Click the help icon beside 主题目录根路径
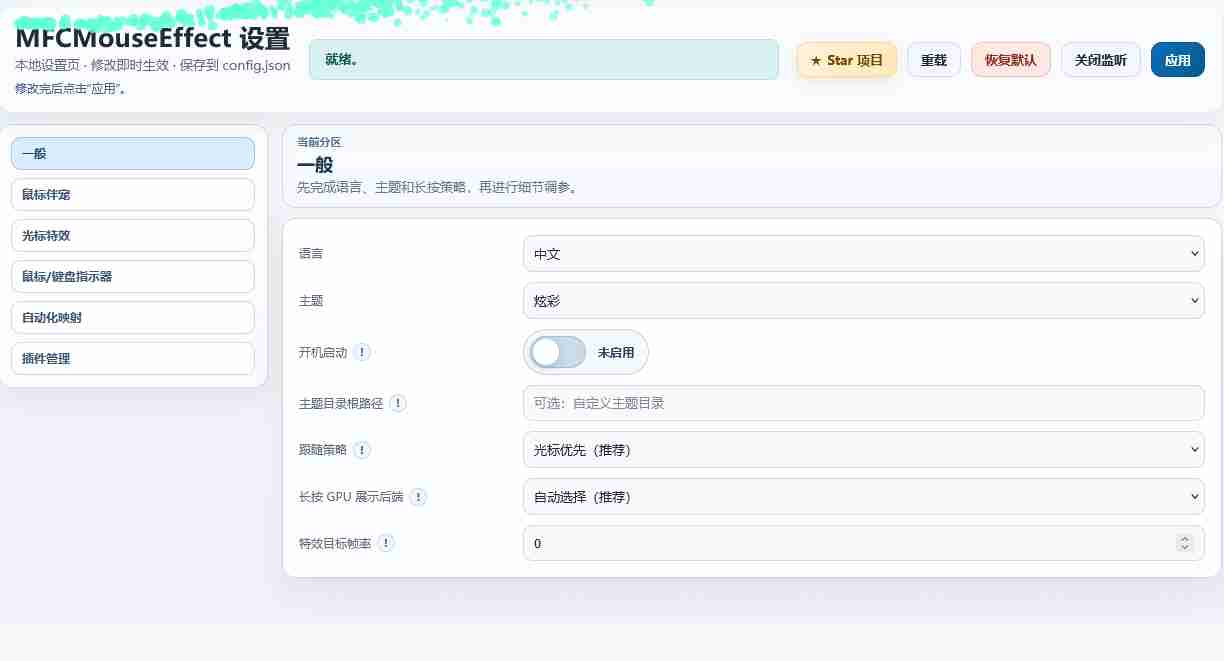 coord(398,403)
